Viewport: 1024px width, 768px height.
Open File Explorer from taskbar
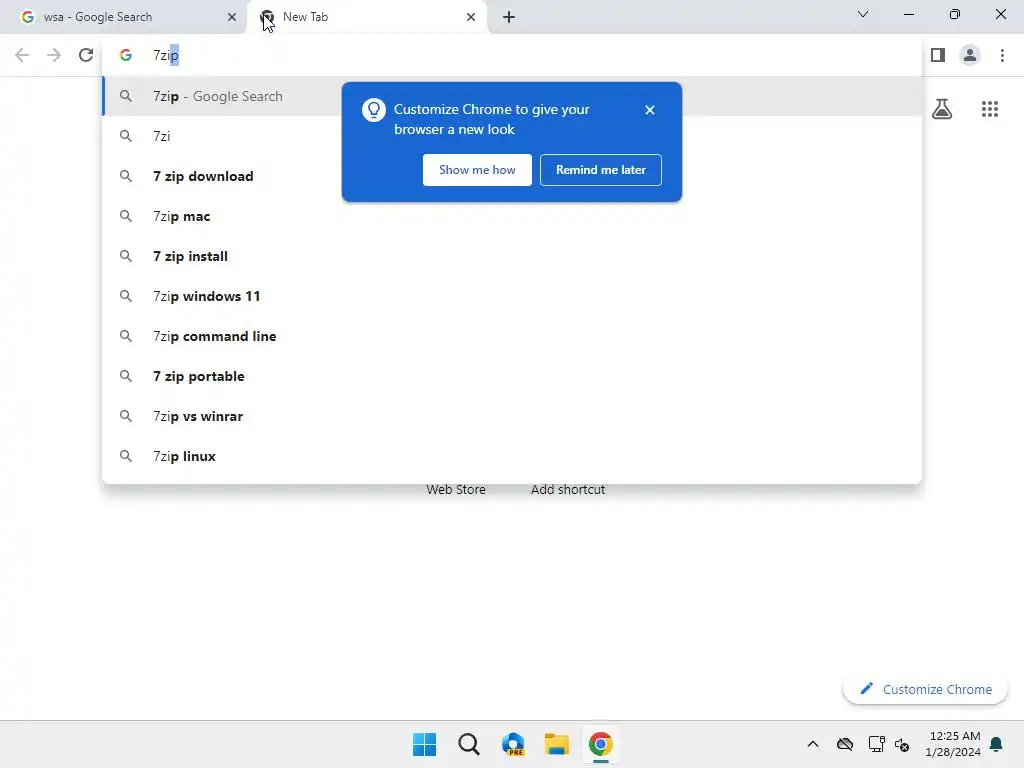coord(556,744)
